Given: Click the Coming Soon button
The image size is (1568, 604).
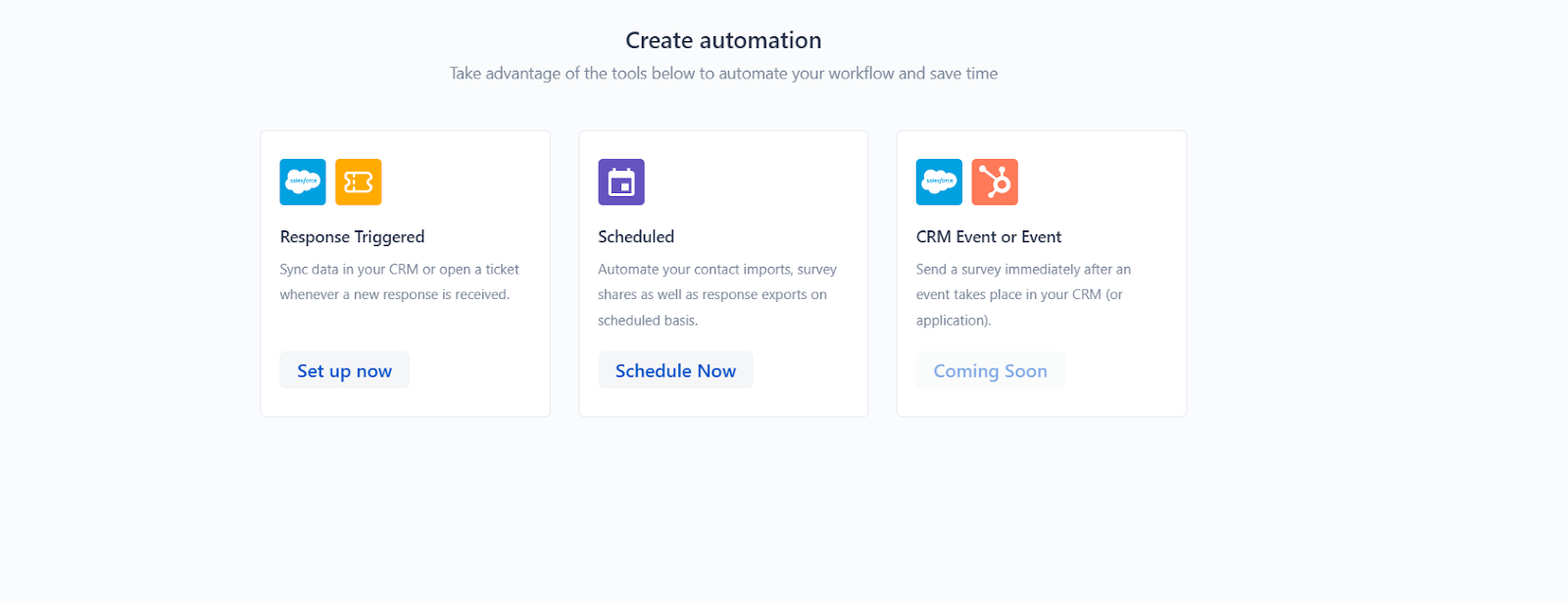Looking at the screenshot, I should click(x=990, y=371).
